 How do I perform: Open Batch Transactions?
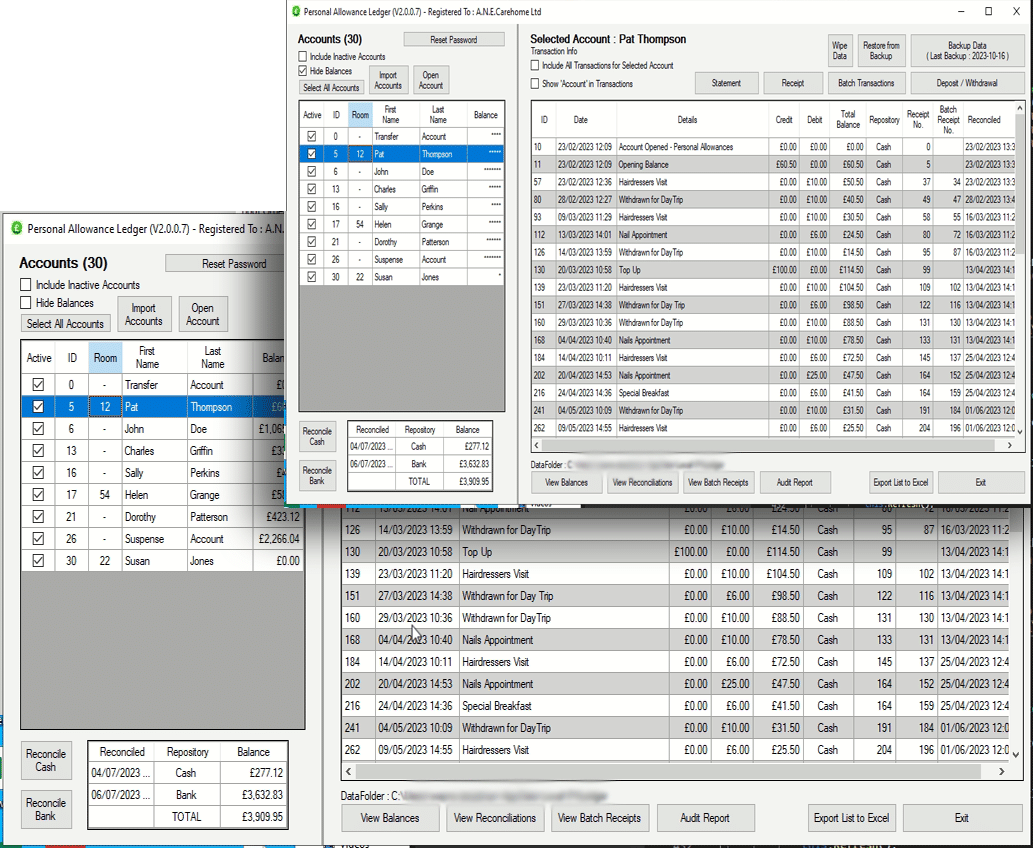click(x=866, y=83)
